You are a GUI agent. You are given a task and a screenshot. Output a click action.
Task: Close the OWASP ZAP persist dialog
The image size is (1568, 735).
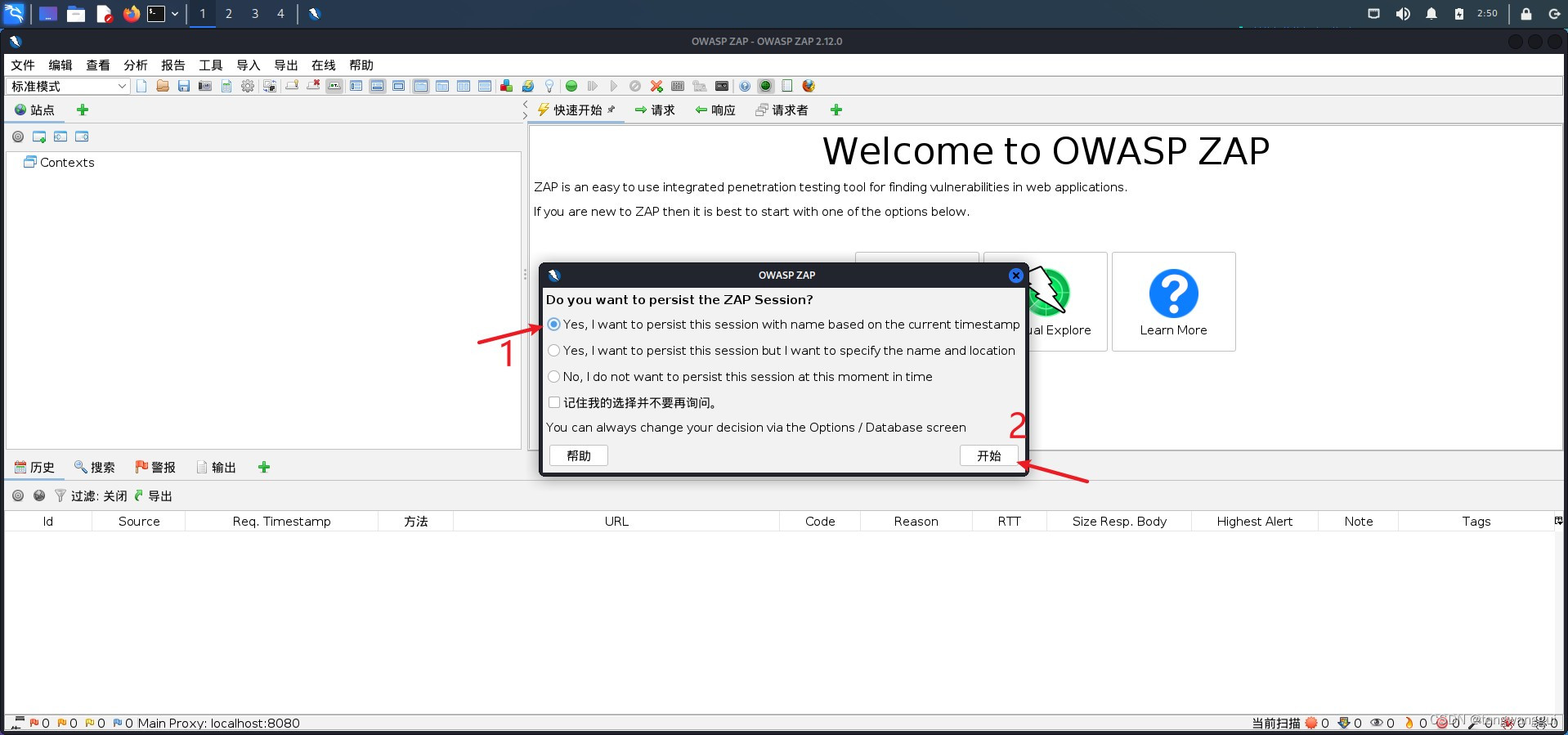click(x=1015, y=276)
